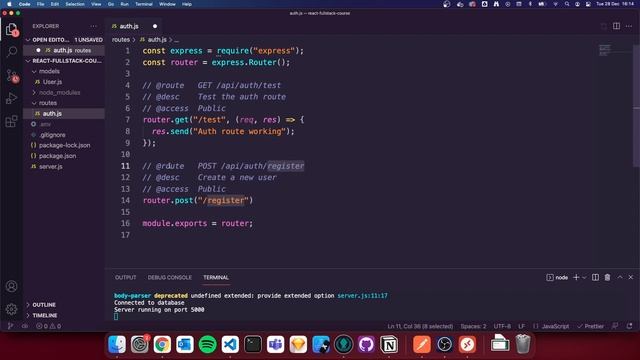This screenshot has height=360, width=640.
Task: Open the Run menu
Action: 124,4
